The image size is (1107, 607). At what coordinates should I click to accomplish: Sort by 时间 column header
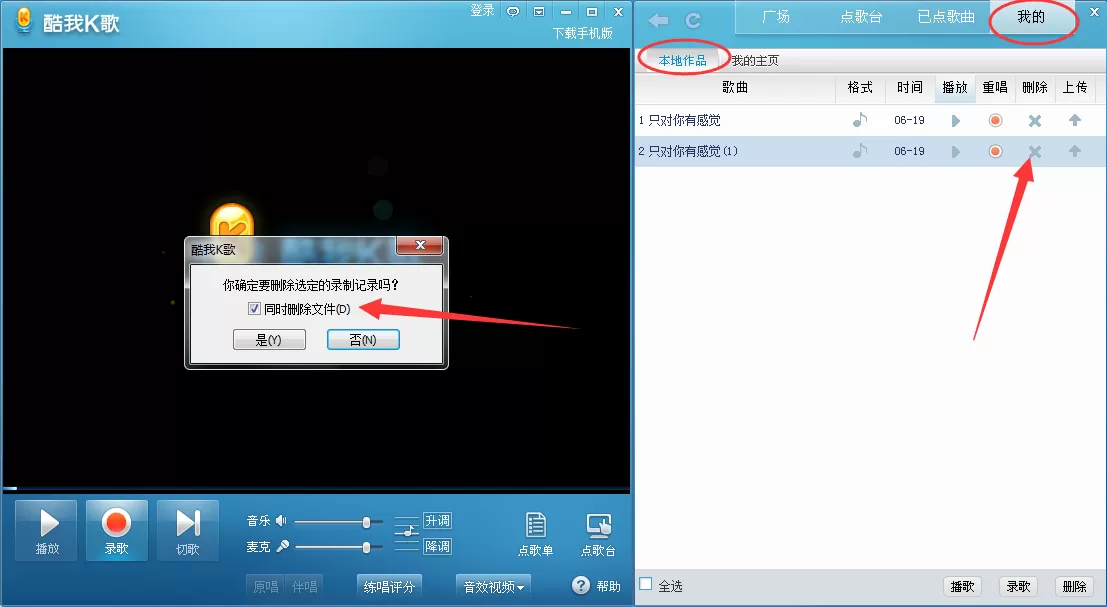click(910, 88)
